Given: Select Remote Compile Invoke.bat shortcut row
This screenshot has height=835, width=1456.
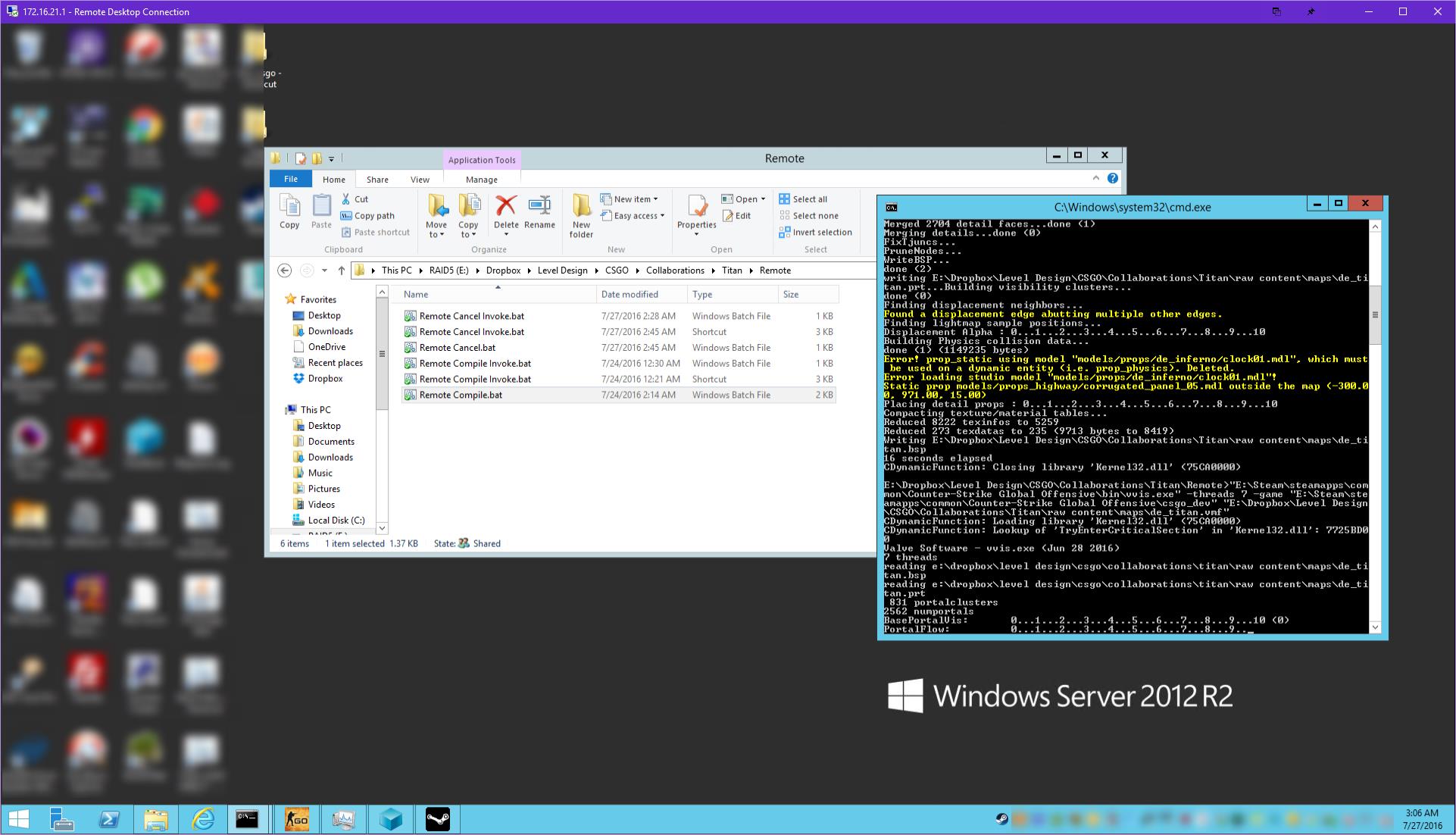Looking at the screenshot, I should [619, 379].
